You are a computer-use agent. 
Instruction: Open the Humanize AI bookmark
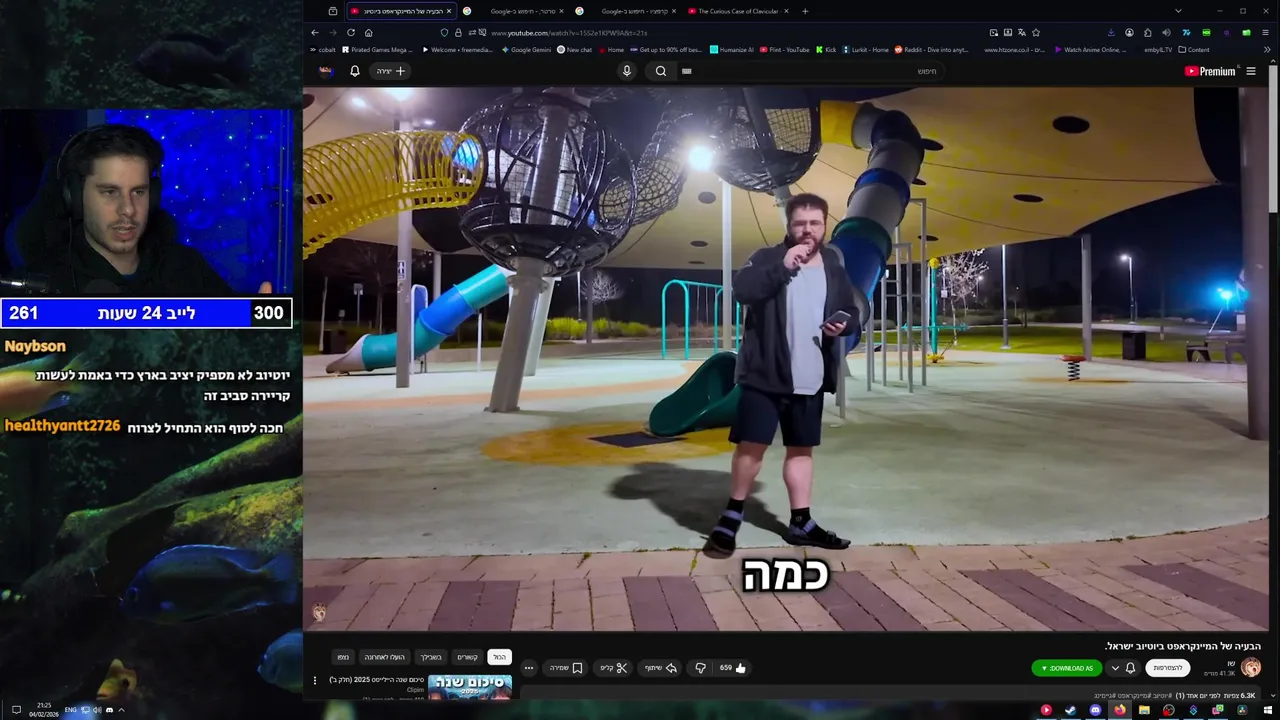click(732, 49)
